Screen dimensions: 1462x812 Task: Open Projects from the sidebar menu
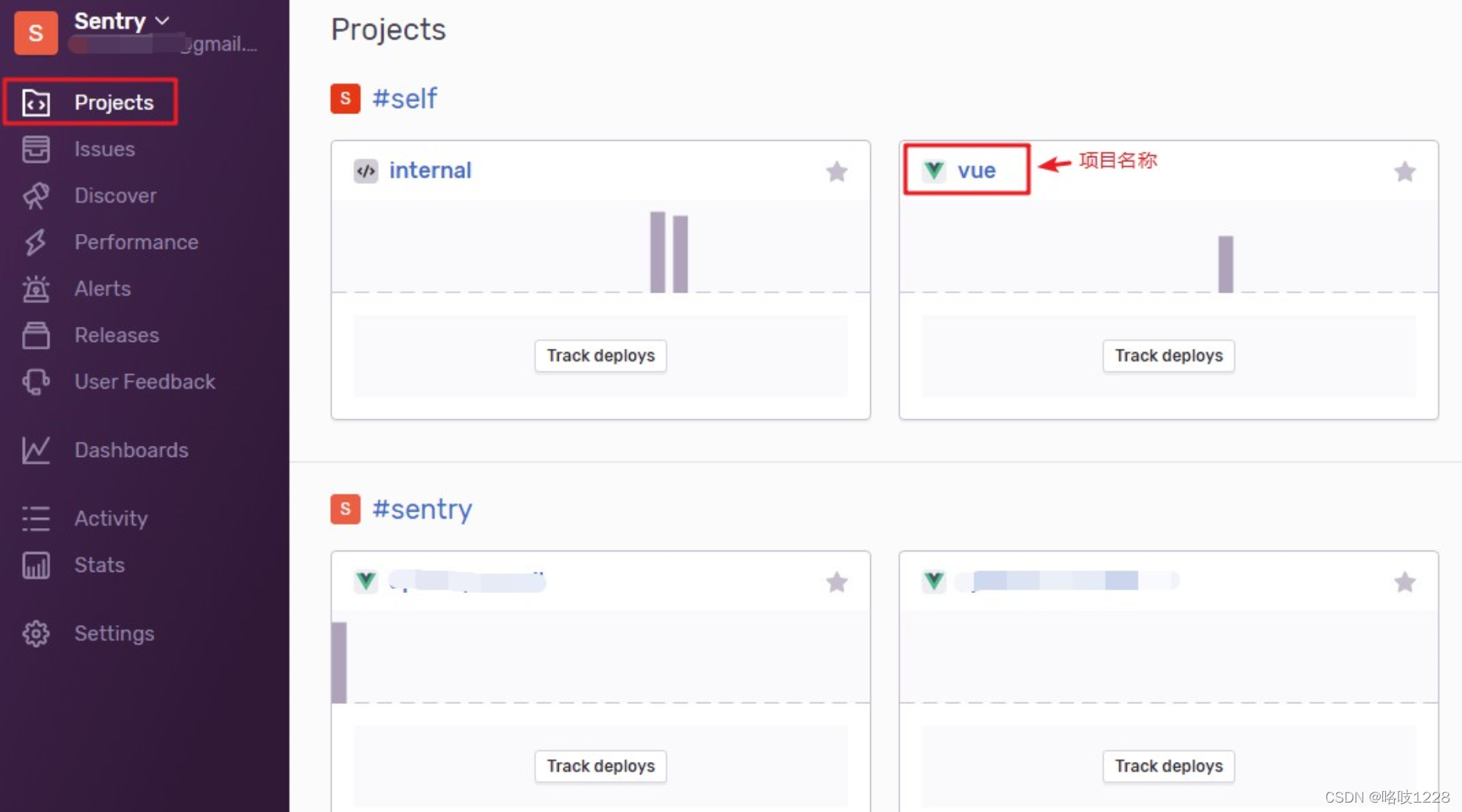[x=113, y=102]
